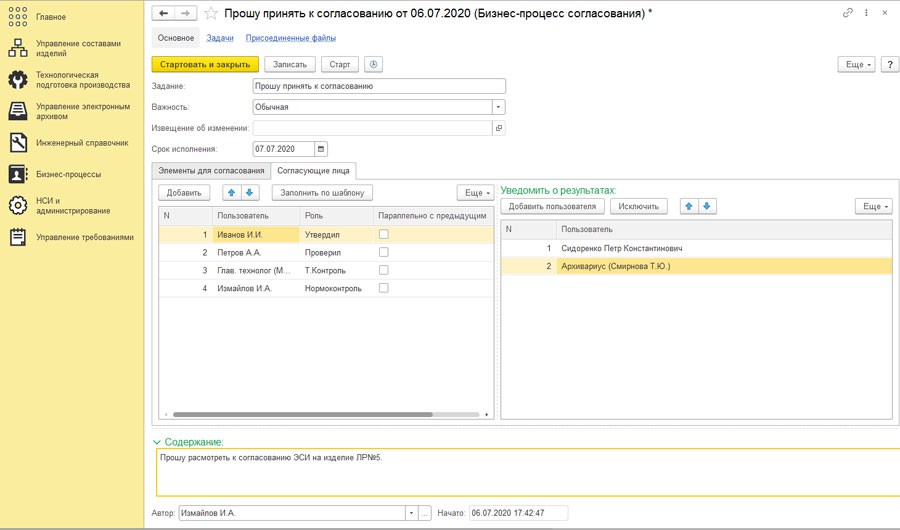Image resolution: width=900 pixels, height=530 pixels.
Task: Click the back navigation arrow
Action: 164,14
